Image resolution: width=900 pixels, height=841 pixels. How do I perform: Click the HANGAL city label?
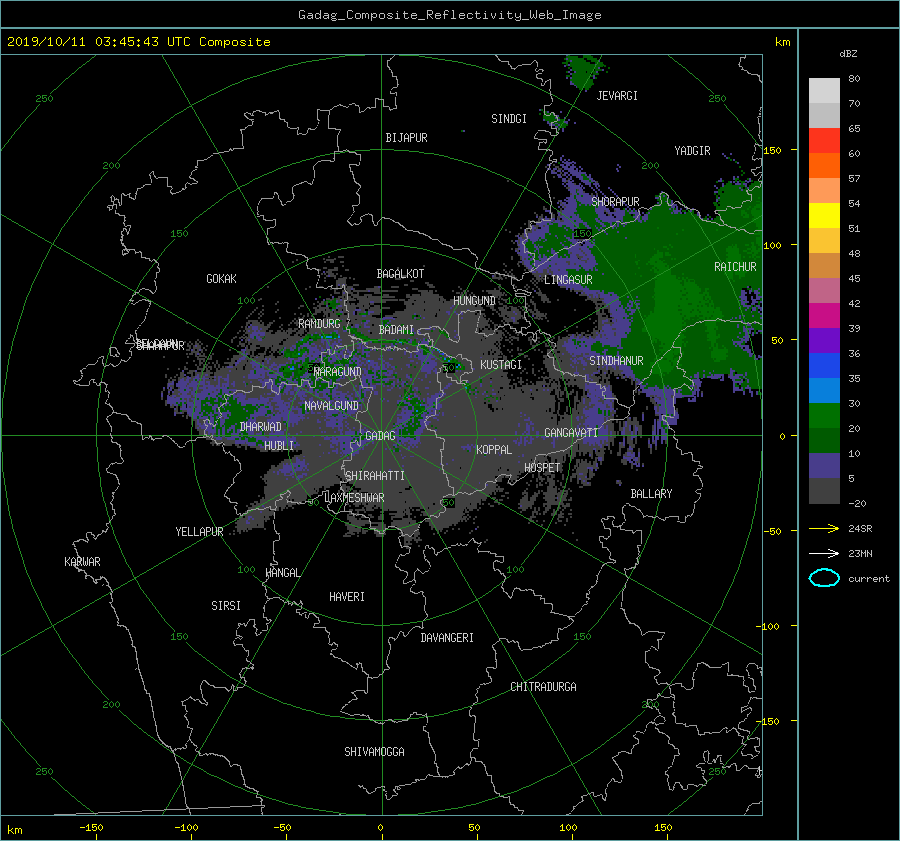pyautogui.click(x=282, y=573)
